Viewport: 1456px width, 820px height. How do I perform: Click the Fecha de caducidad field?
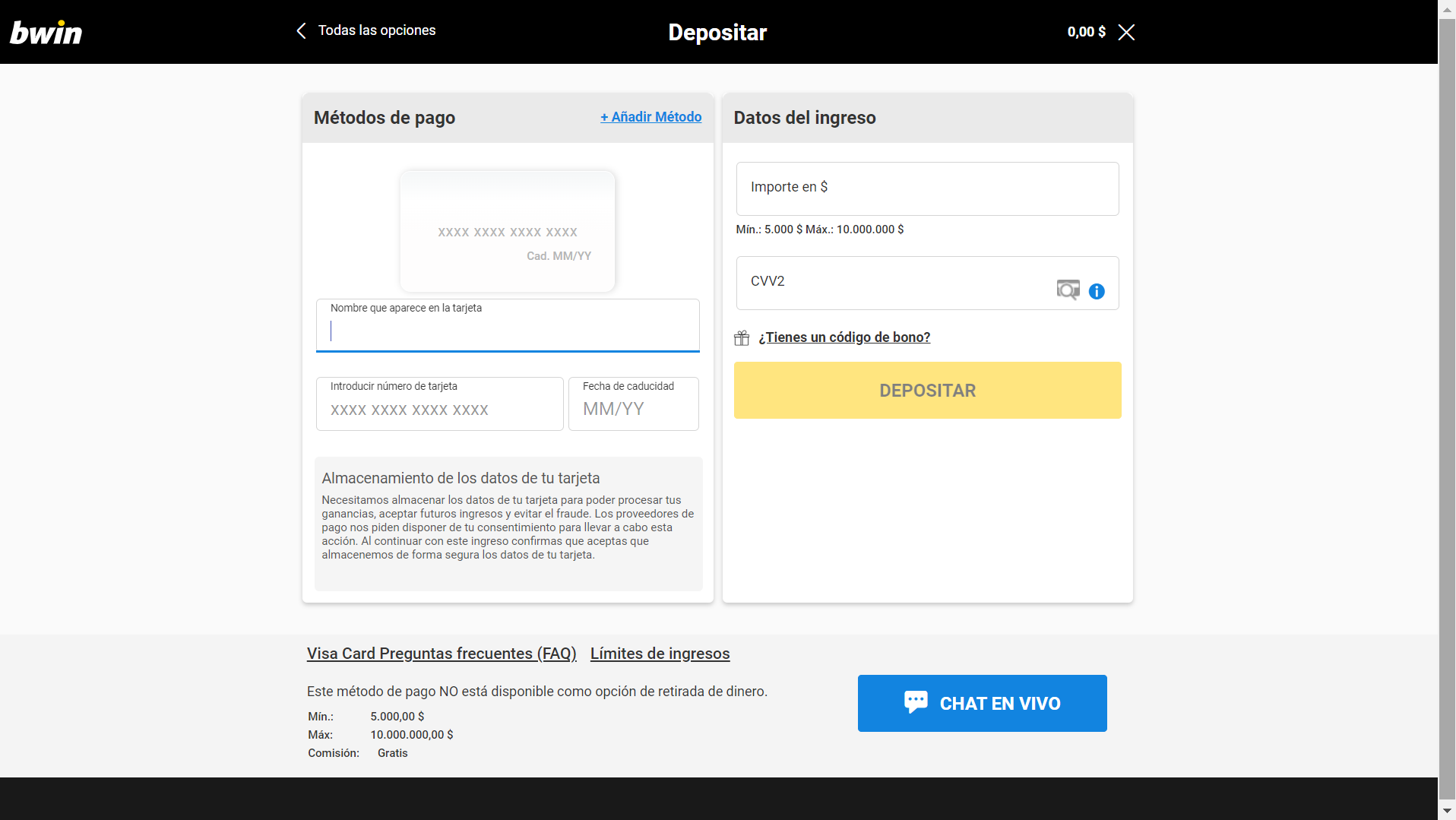pyautogui.click(x=633, y=404)
